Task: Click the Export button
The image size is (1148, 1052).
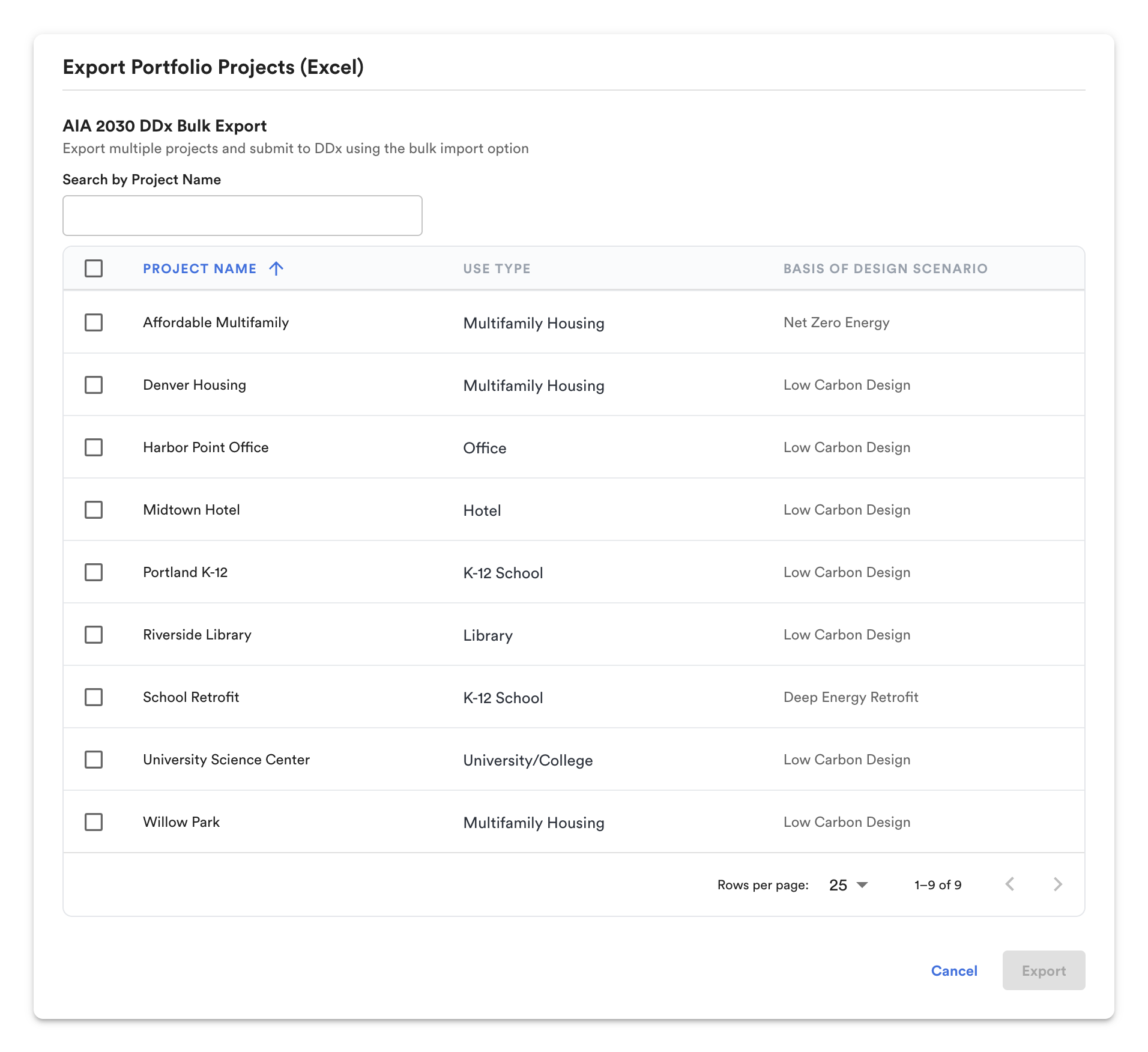Action: click(1044, 970)
